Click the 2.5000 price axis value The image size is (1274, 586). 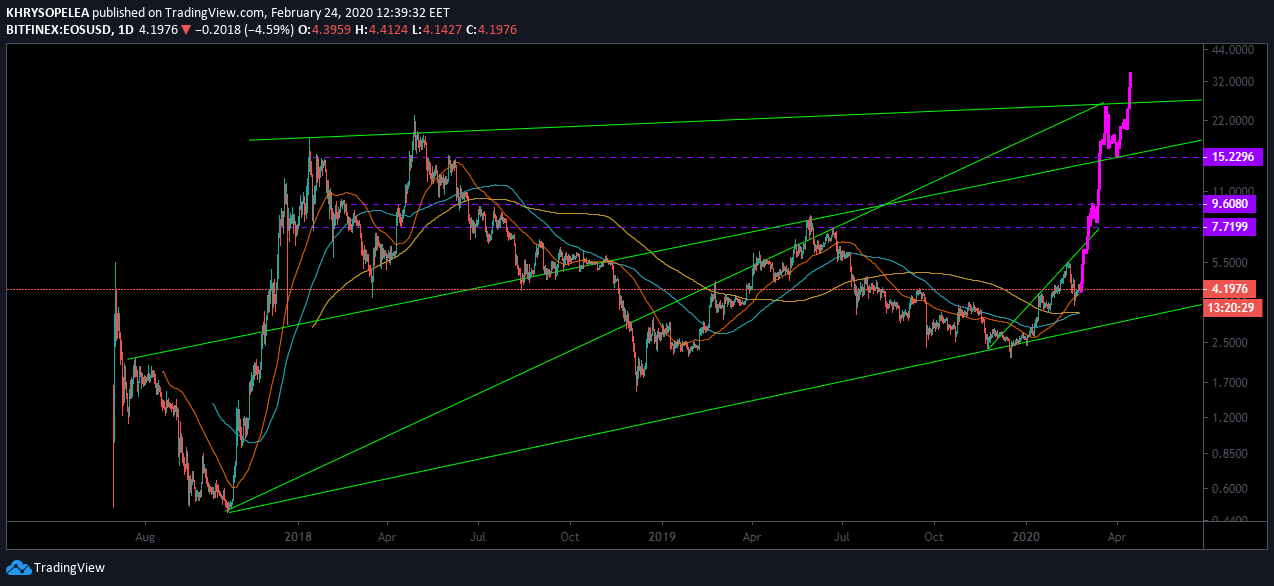[1232, 342]
